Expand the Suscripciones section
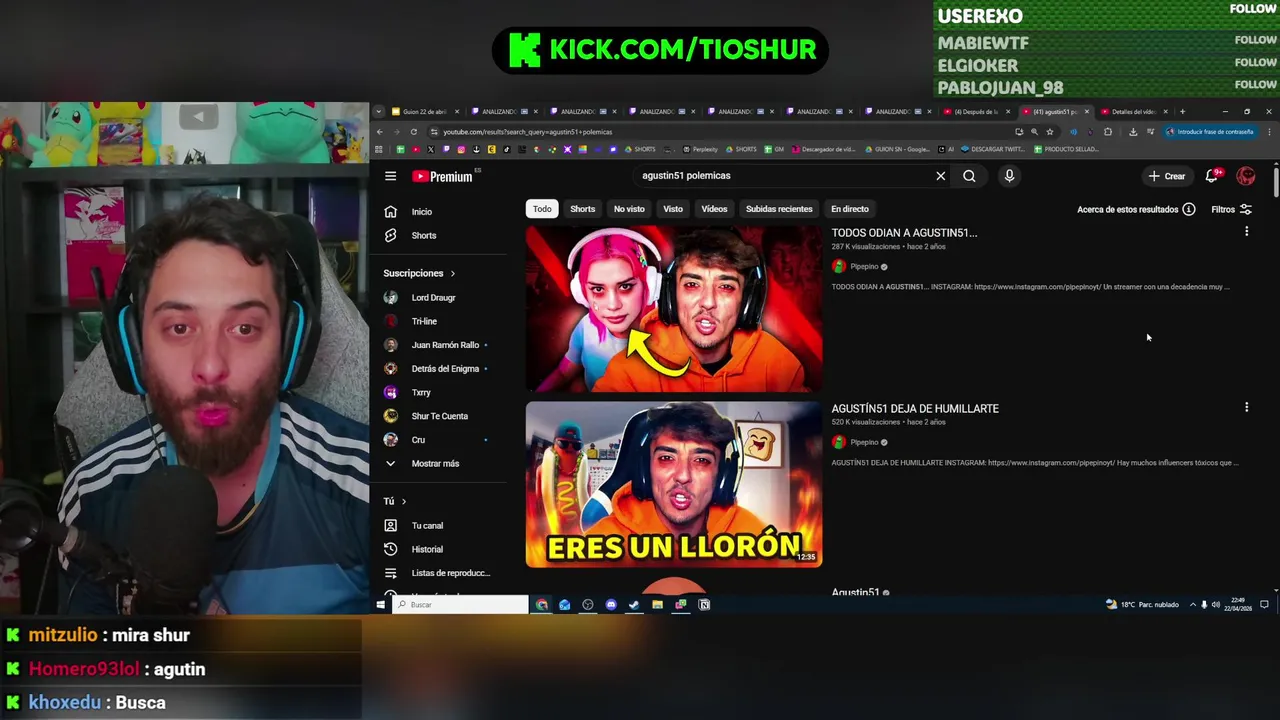 tap(419, 273)
